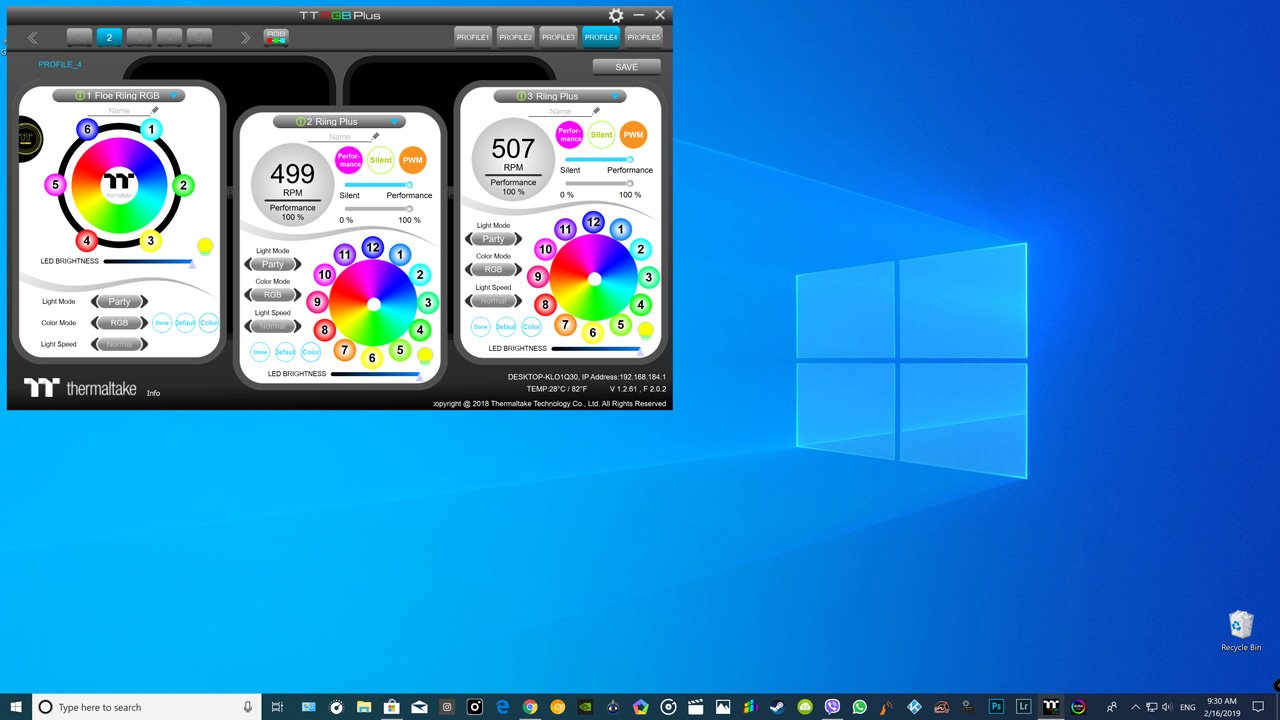Click Silent-Performance slider on 2 Riing Plus

pos(378,185)
